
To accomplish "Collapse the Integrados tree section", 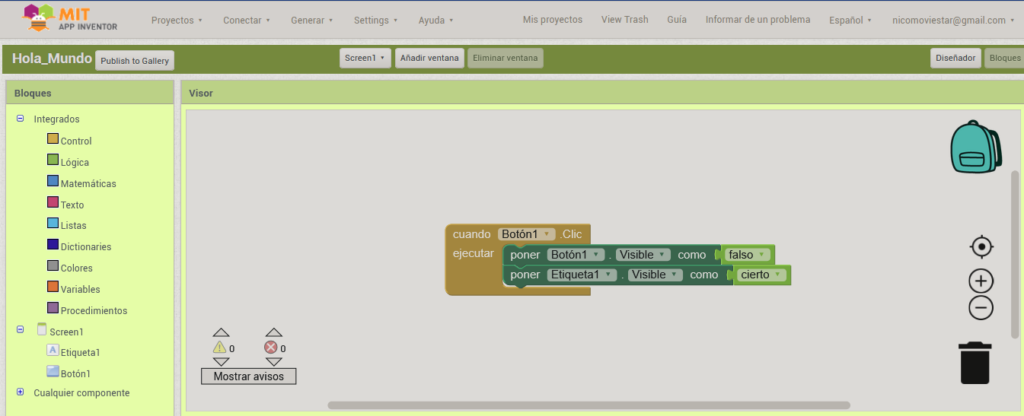I will tap(20, 119).
